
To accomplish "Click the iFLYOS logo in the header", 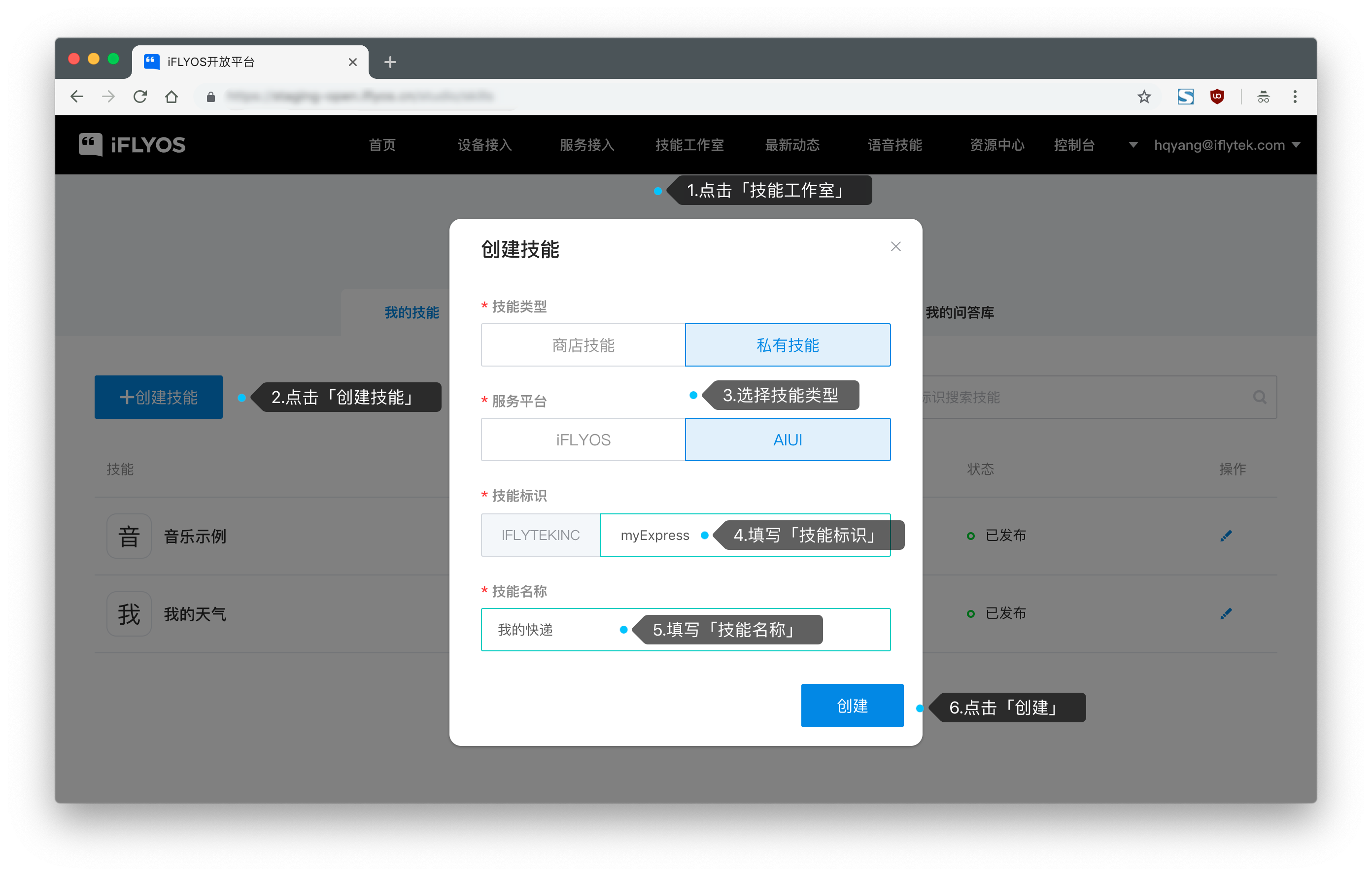I will tap(132, 145).
